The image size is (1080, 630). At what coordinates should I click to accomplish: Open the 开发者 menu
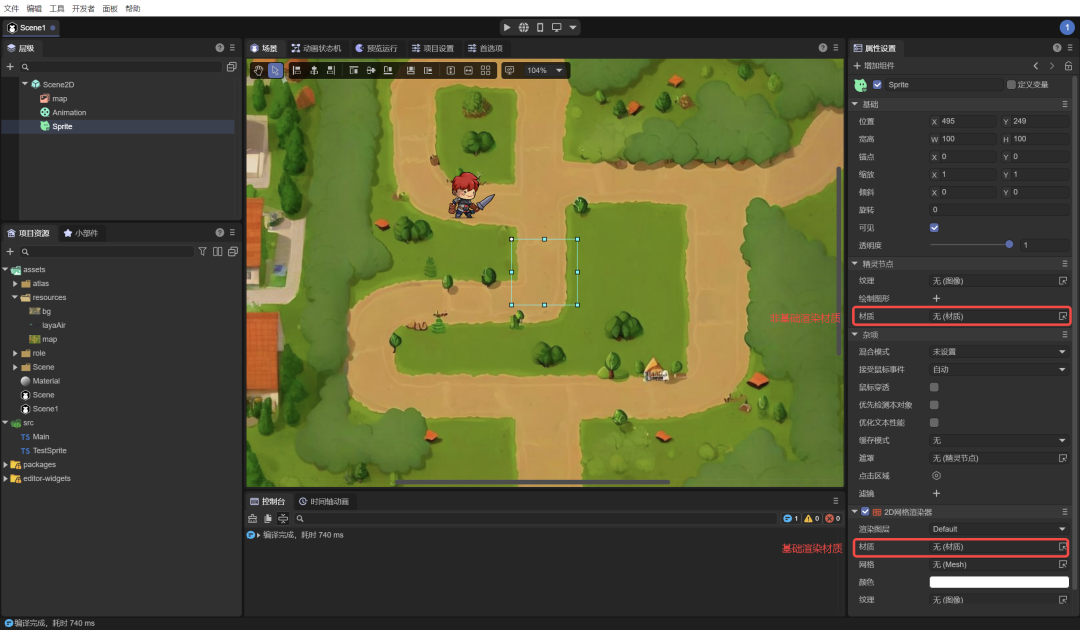pyautogui.click(x=83, y=8)
